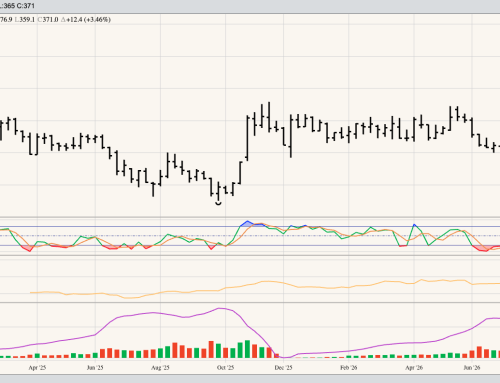Click the curved low marker under the lowest price bar
The height and width of the screenshot is (383, 500).
(218, 203)
